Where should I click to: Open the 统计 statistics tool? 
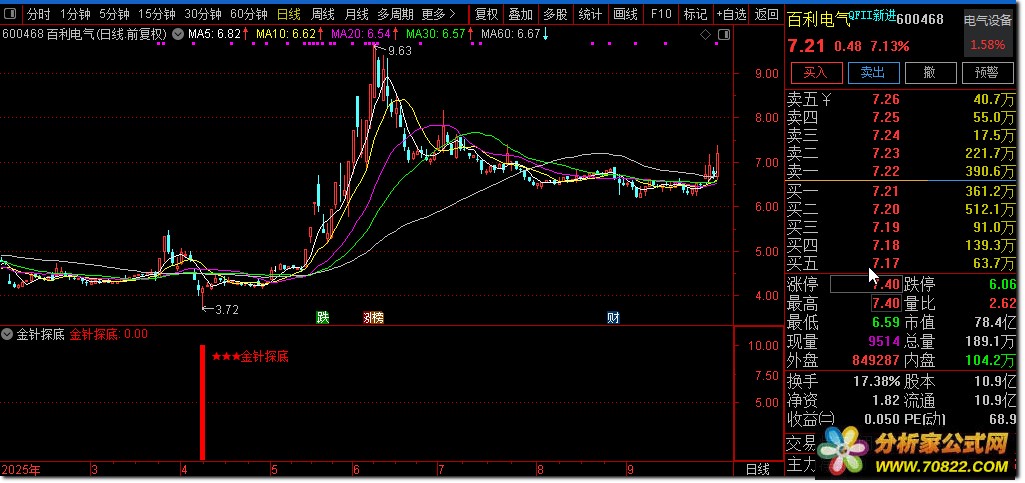(590, 14)
